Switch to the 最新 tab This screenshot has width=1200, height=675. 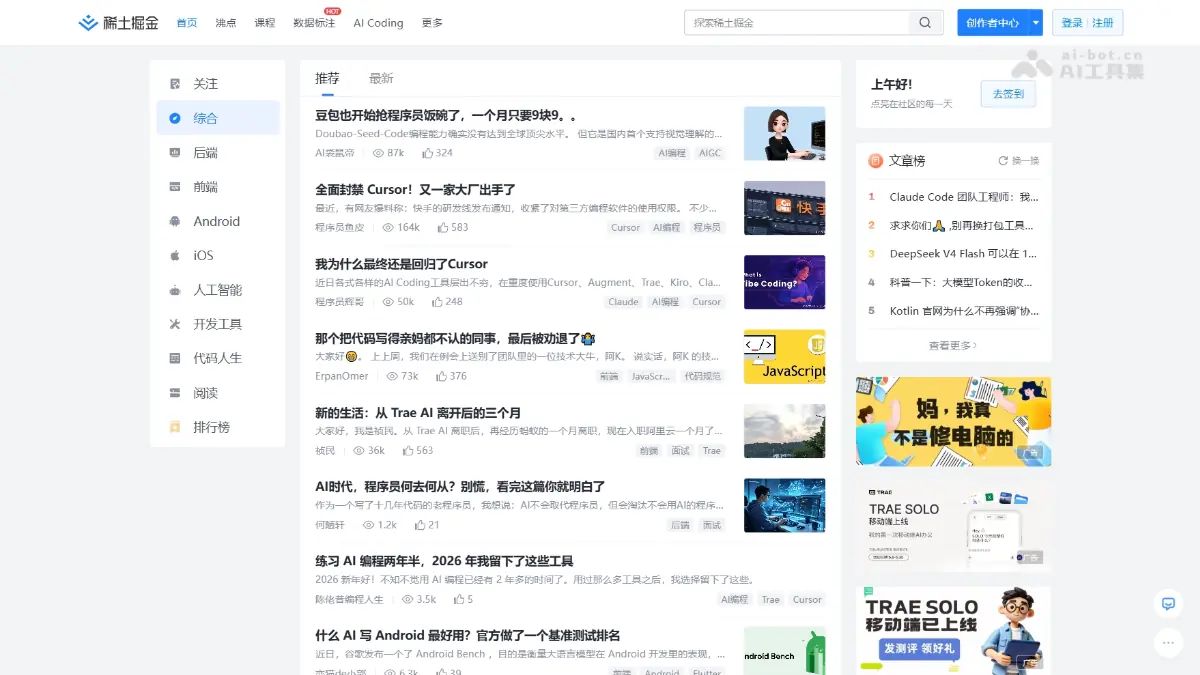pos(381,78)
